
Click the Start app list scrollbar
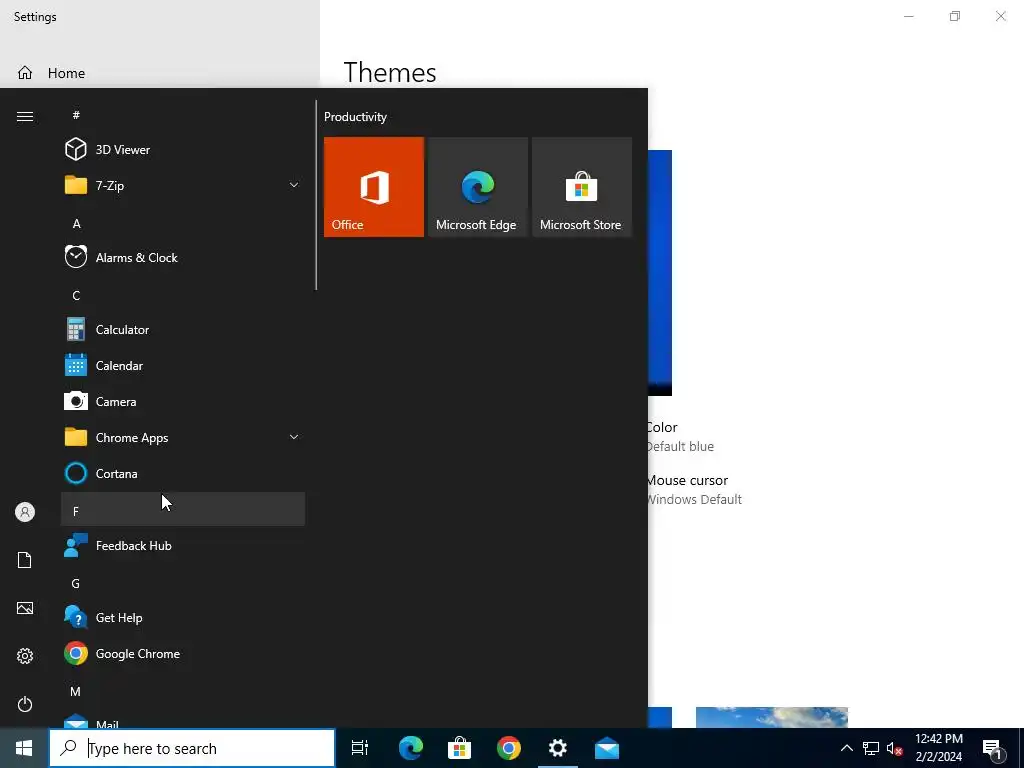click(316, 195)
